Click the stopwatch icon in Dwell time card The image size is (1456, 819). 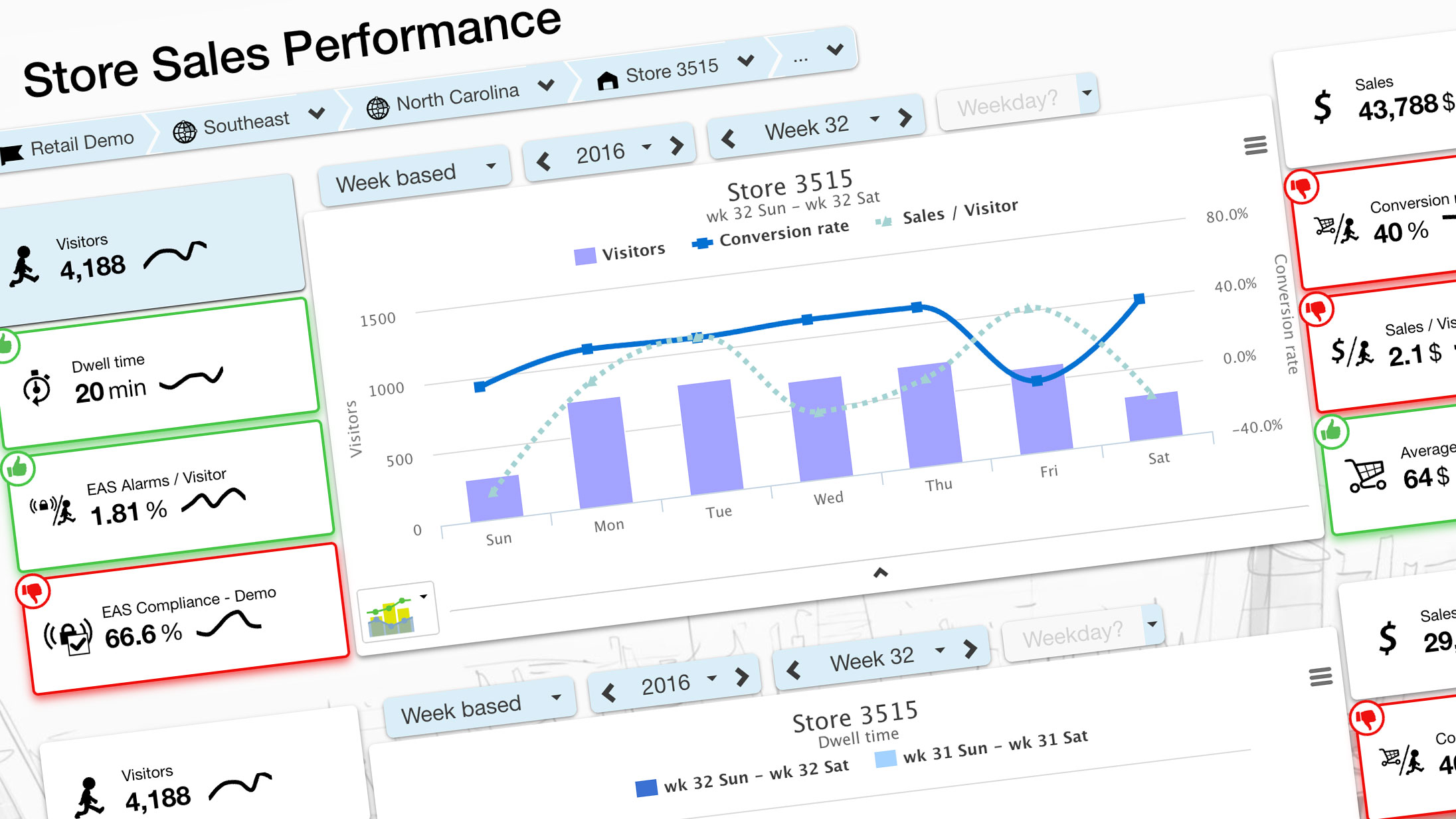click(37, 387)
